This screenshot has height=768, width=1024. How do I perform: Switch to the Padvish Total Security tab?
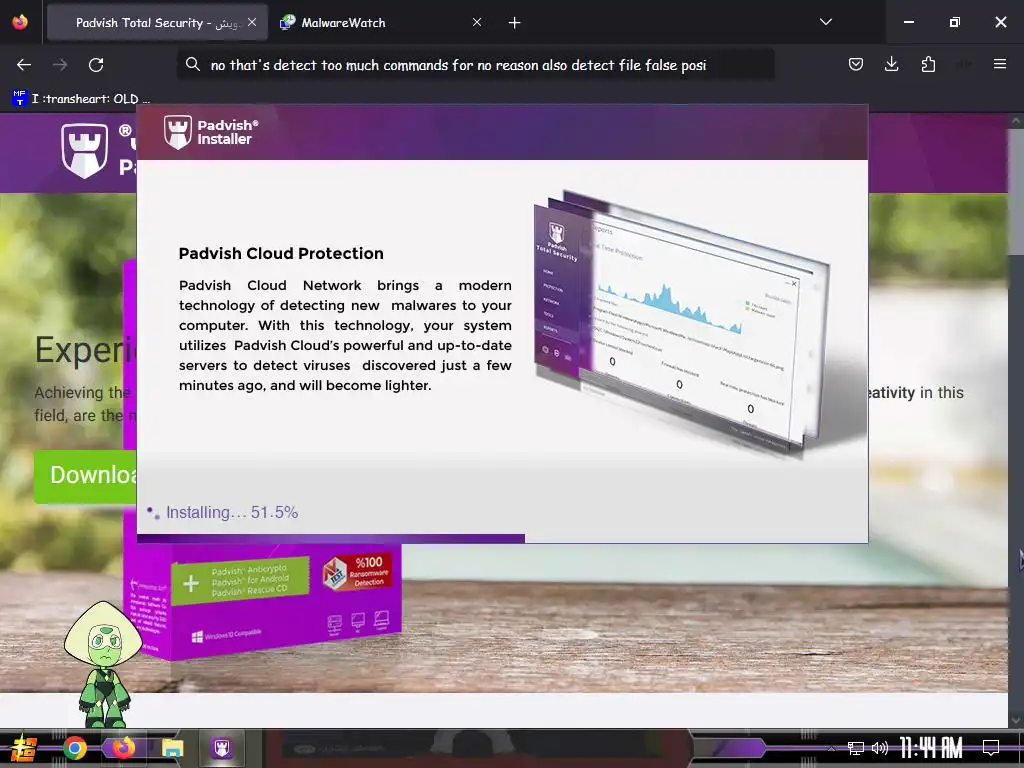157,23
